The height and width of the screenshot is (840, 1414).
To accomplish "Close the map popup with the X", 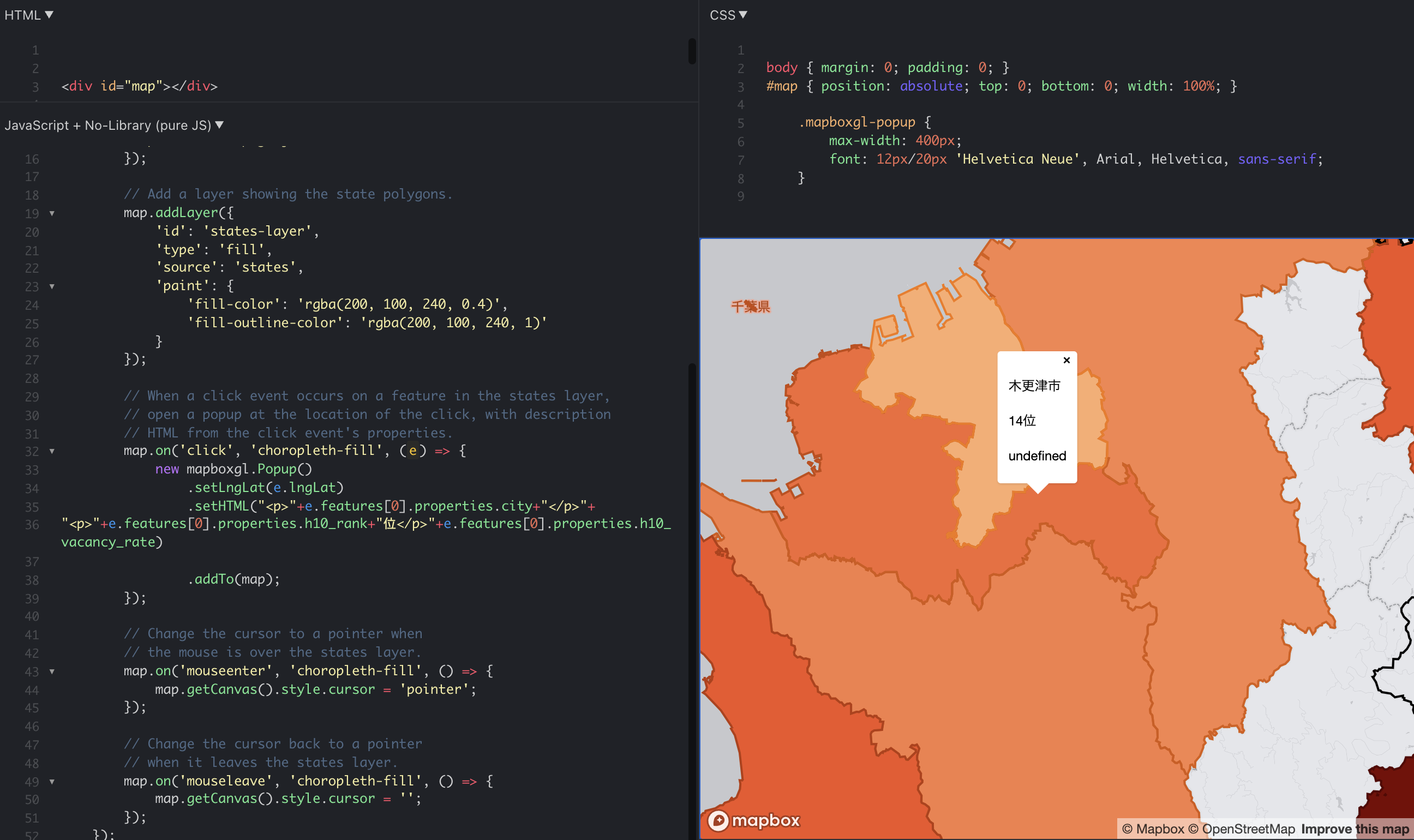I will coord(1067,360).
